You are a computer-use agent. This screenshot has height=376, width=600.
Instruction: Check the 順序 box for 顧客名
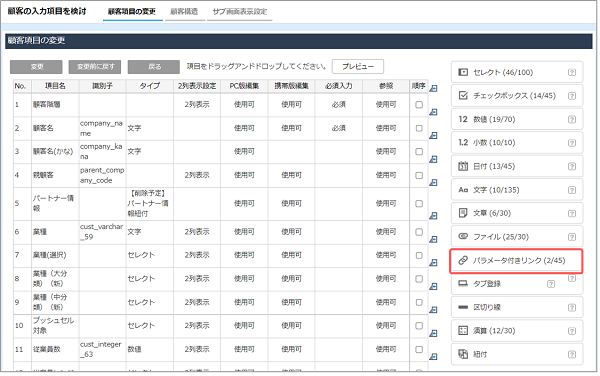pyautogui.click(x=419, y=128)
